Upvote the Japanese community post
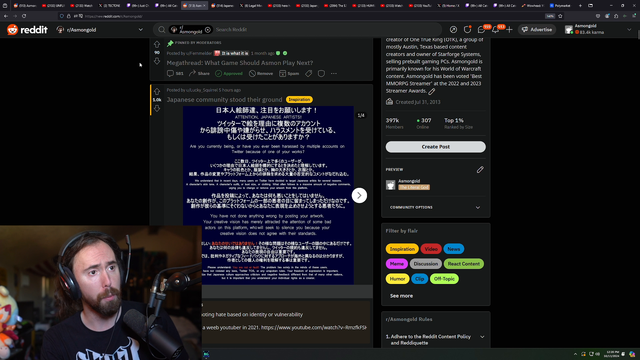 (x=157, y=92)
